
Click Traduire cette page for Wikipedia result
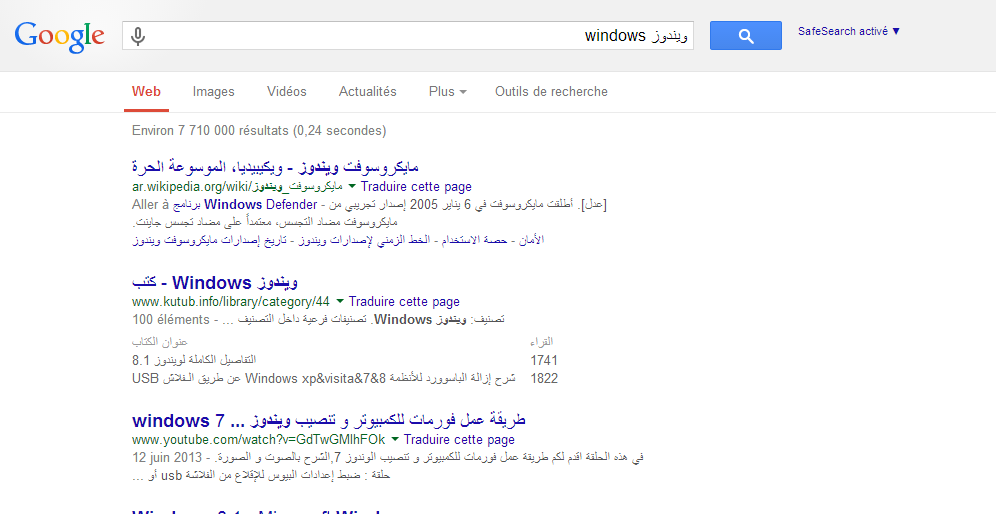coord(416,187)
